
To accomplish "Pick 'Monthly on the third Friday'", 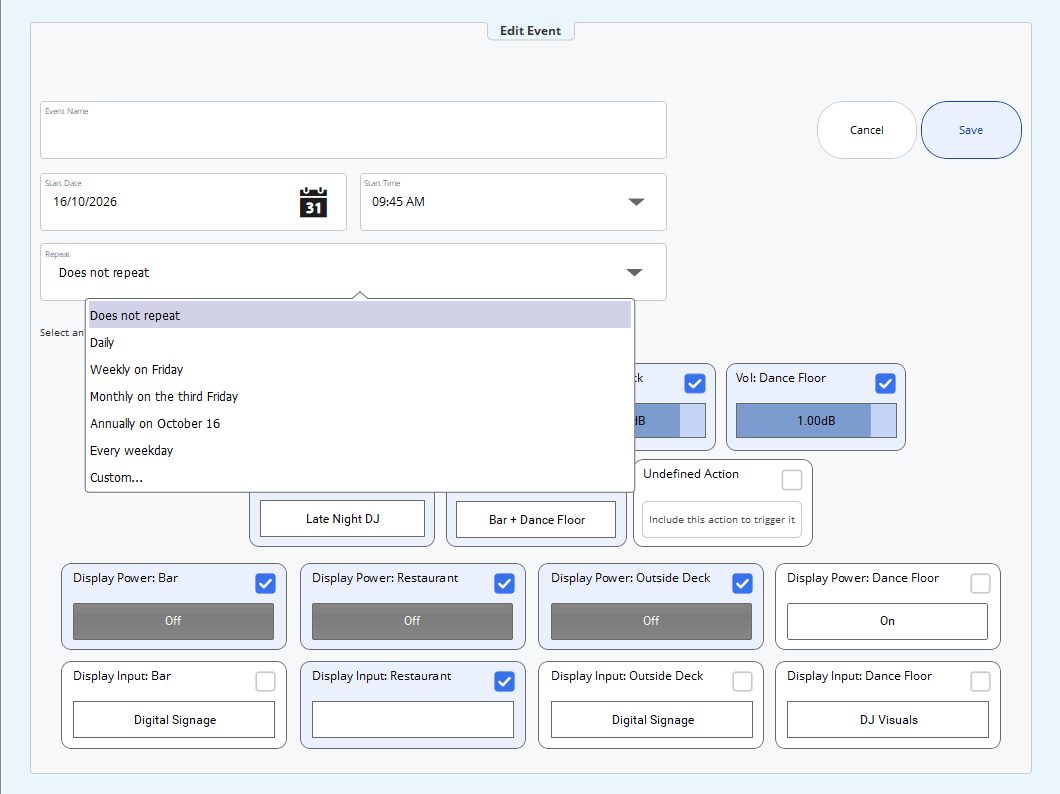I will tap(360, 397).
